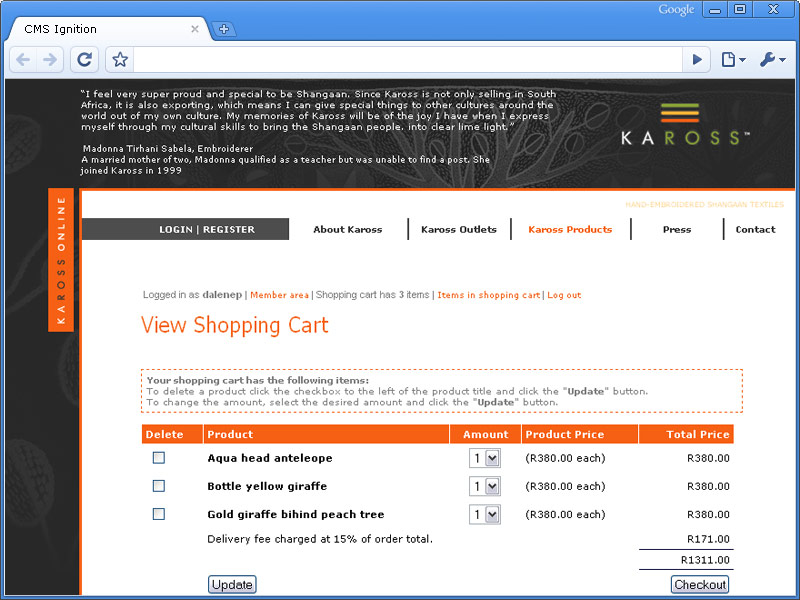This screenshot has width=800, height=600.
Task: Click the Kaross logo
Action: pos(685,124)
